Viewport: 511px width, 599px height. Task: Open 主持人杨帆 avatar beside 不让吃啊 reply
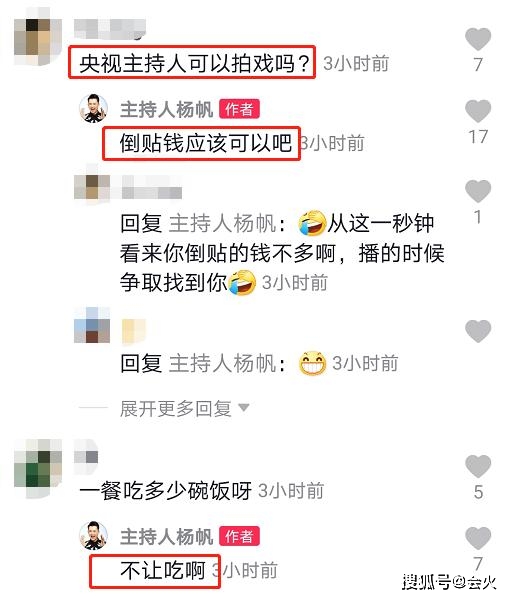93,536
